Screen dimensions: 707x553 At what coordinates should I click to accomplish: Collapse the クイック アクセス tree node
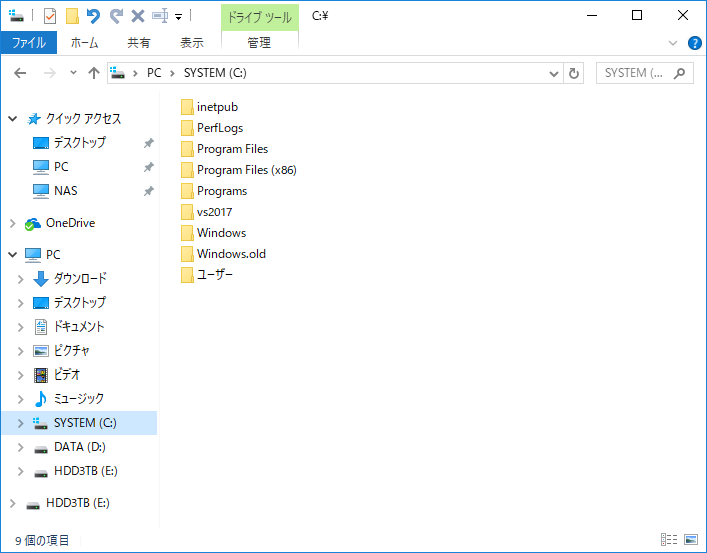(13, 119)
